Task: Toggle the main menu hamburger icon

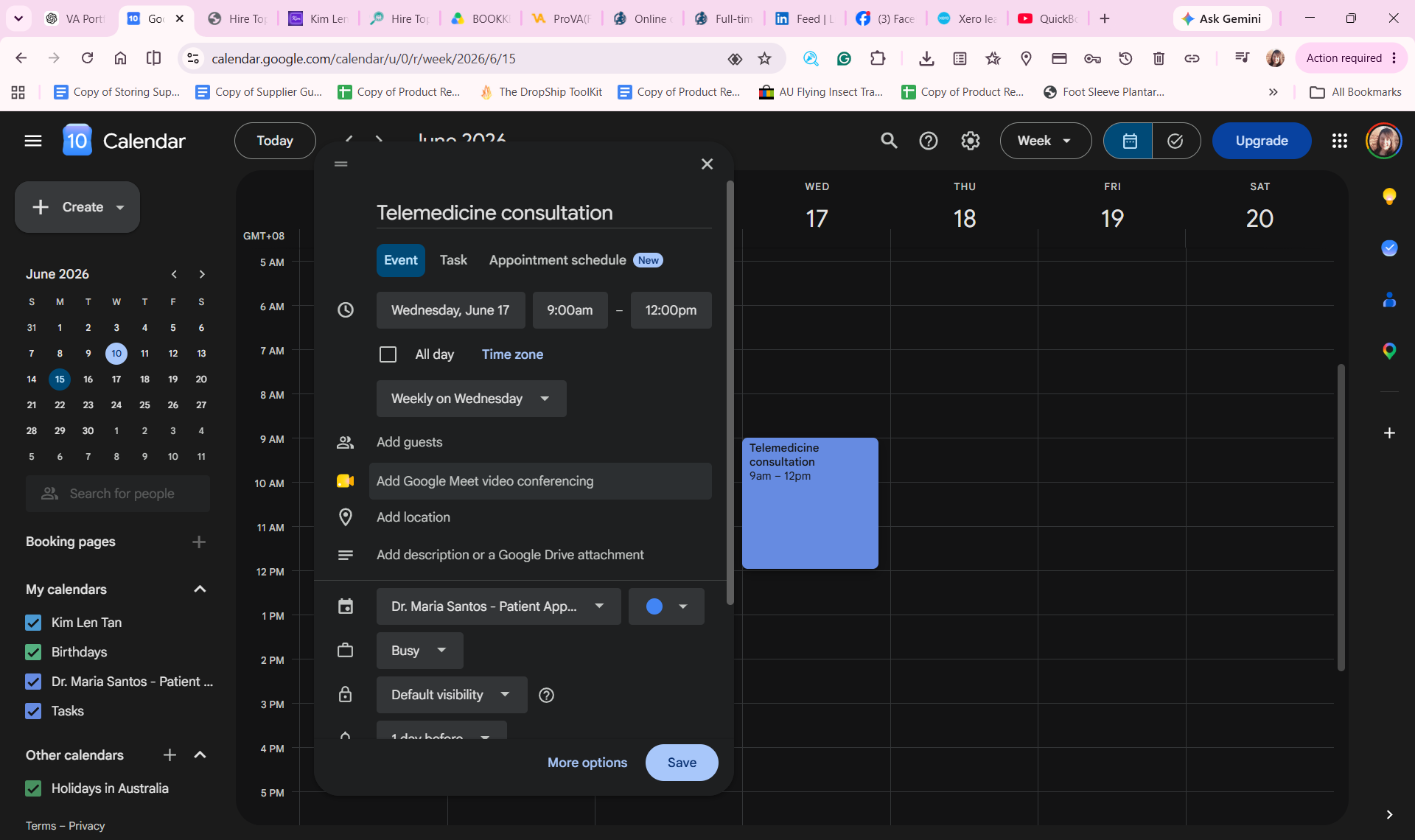Action: 33,141
